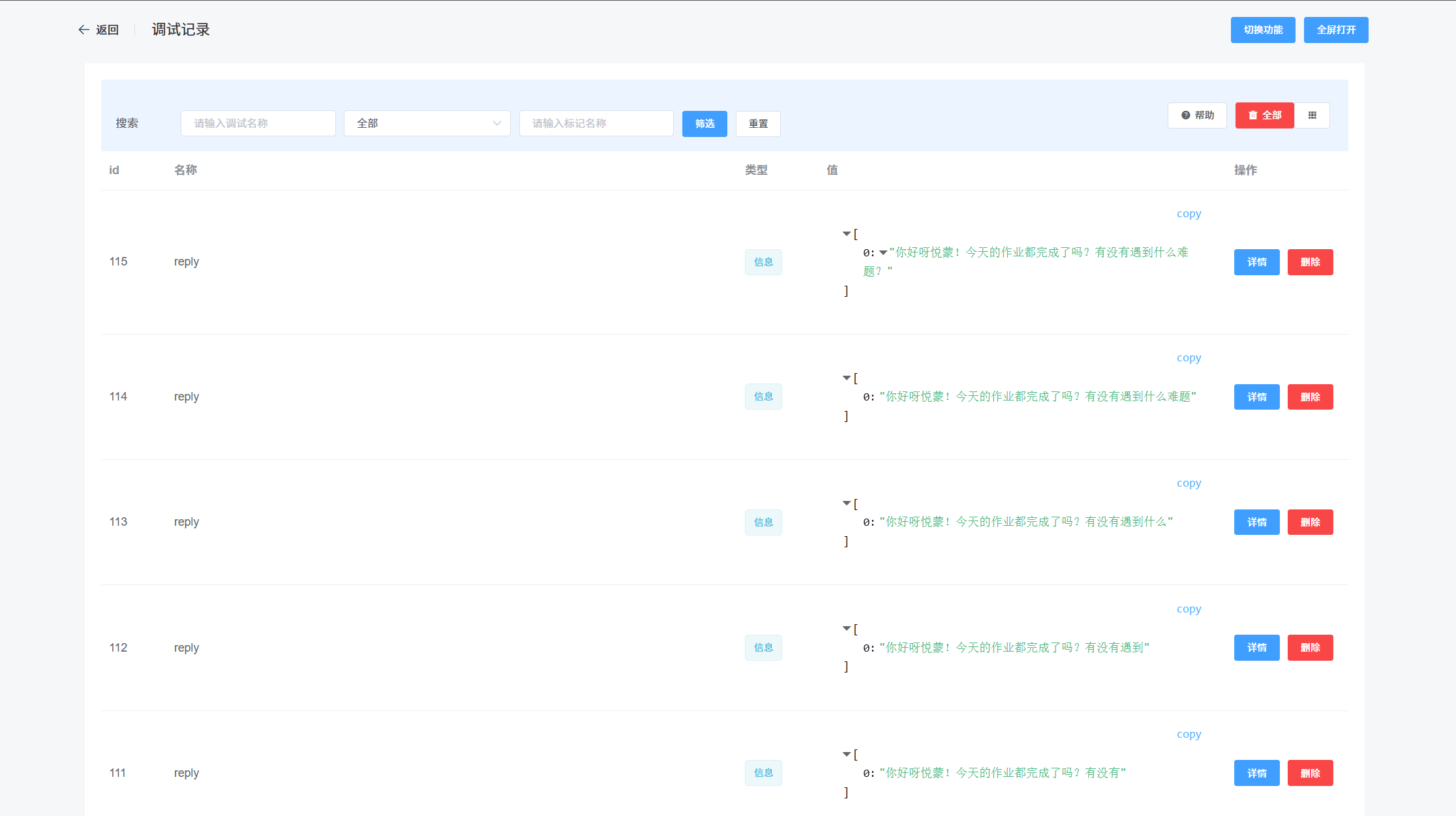The image size is (1456, 816).
Task: Delete record 112 with 删除
Action: point(1310,648)
